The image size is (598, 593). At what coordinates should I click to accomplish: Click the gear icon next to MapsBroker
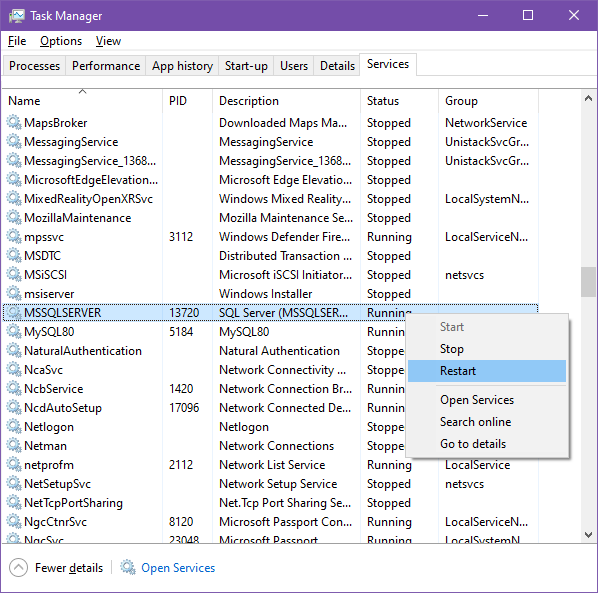click(14, 122)
